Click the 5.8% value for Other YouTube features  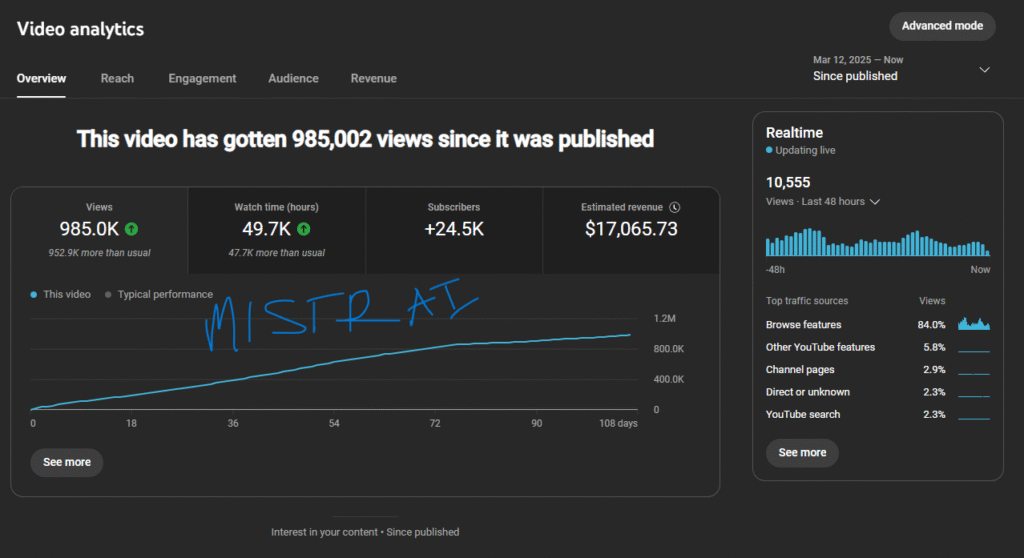coord(934,347)
